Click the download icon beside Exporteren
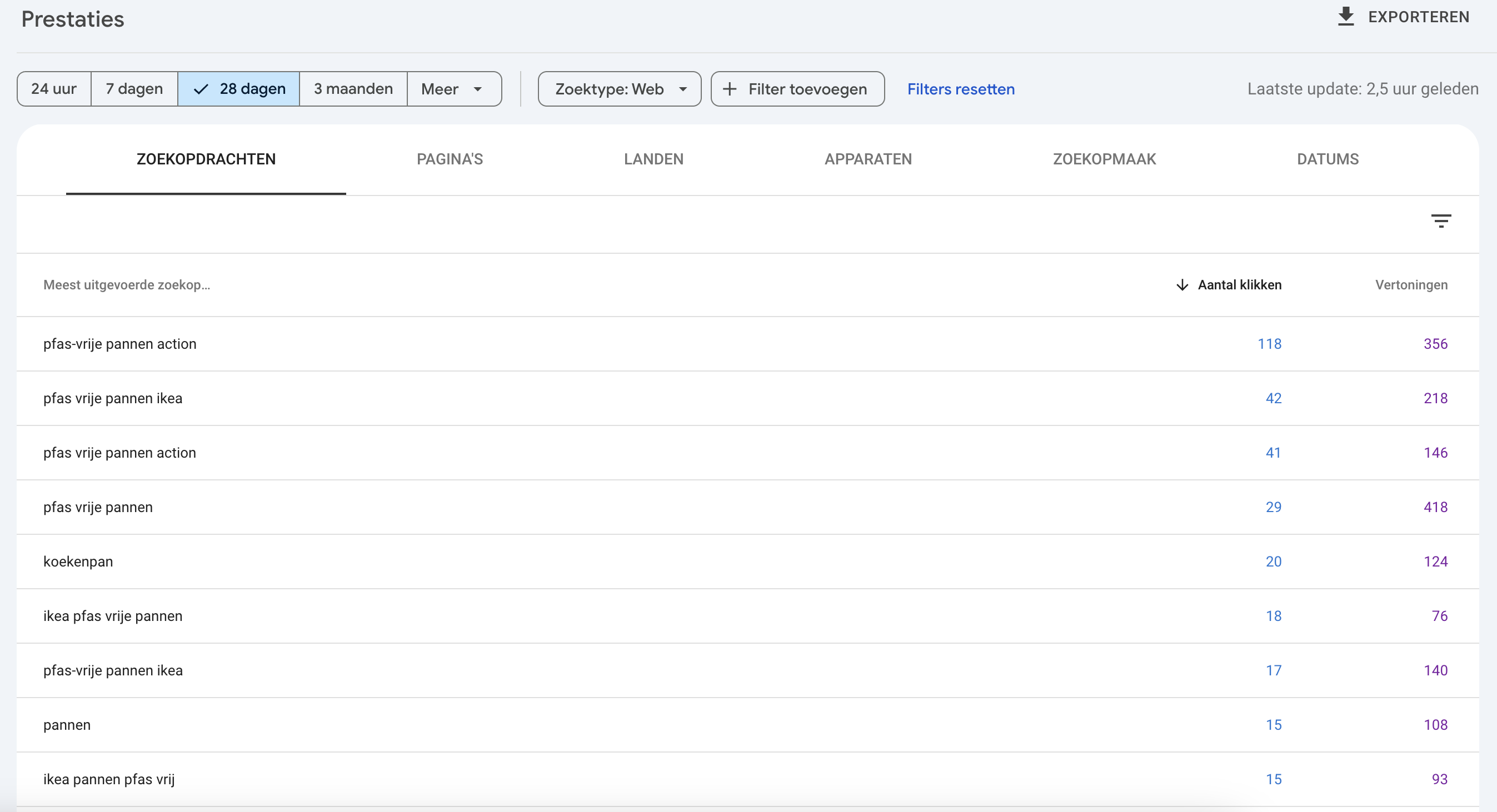1497x812 pixels. [x=1346, y=16]
